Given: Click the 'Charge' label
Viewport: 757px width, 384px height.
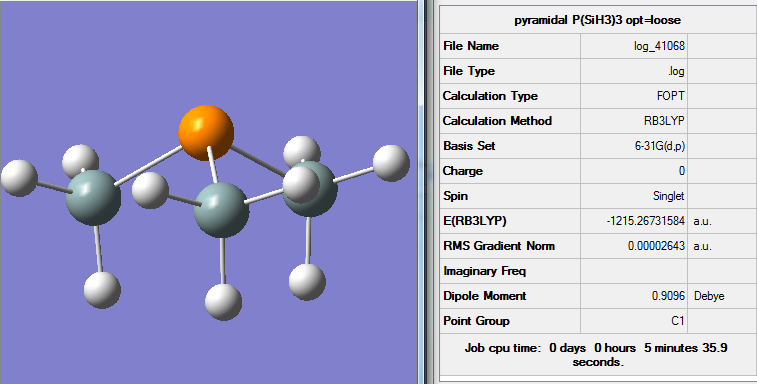Looking at the screenshot, I should [463, 171].
